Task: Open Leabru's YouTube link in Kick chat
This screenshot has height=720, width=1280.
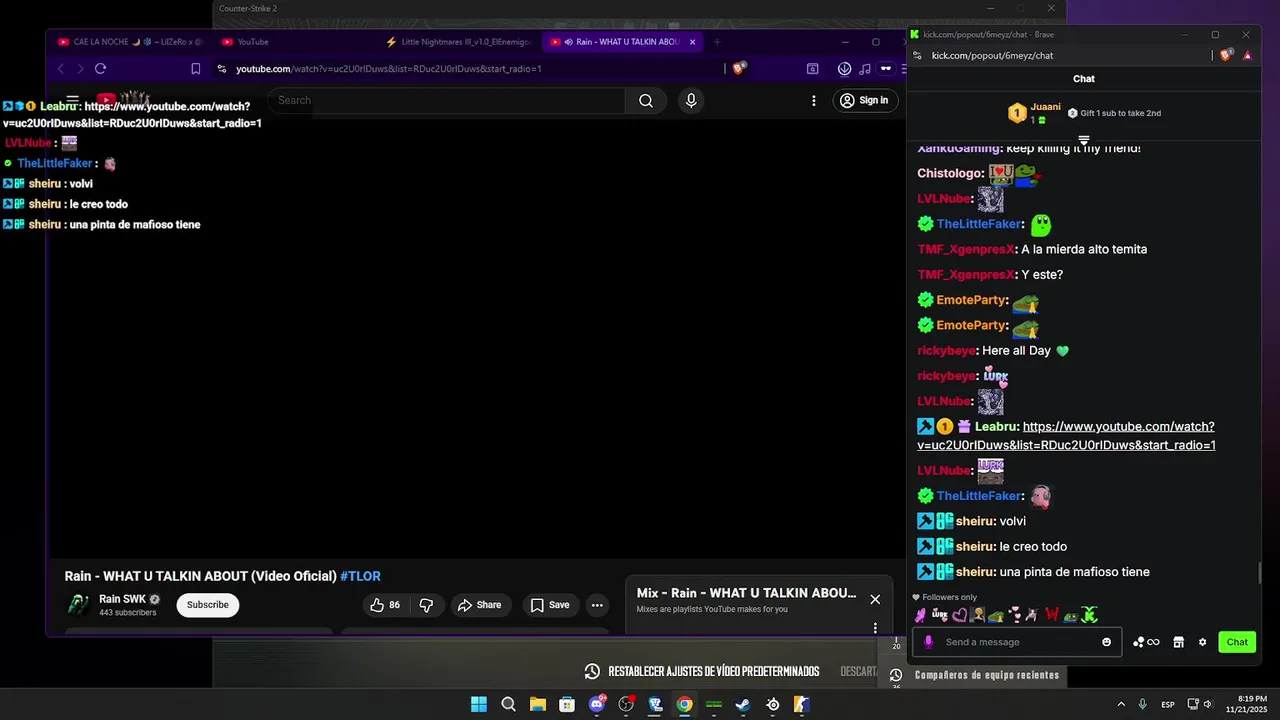Action: tap(1067, 436)
